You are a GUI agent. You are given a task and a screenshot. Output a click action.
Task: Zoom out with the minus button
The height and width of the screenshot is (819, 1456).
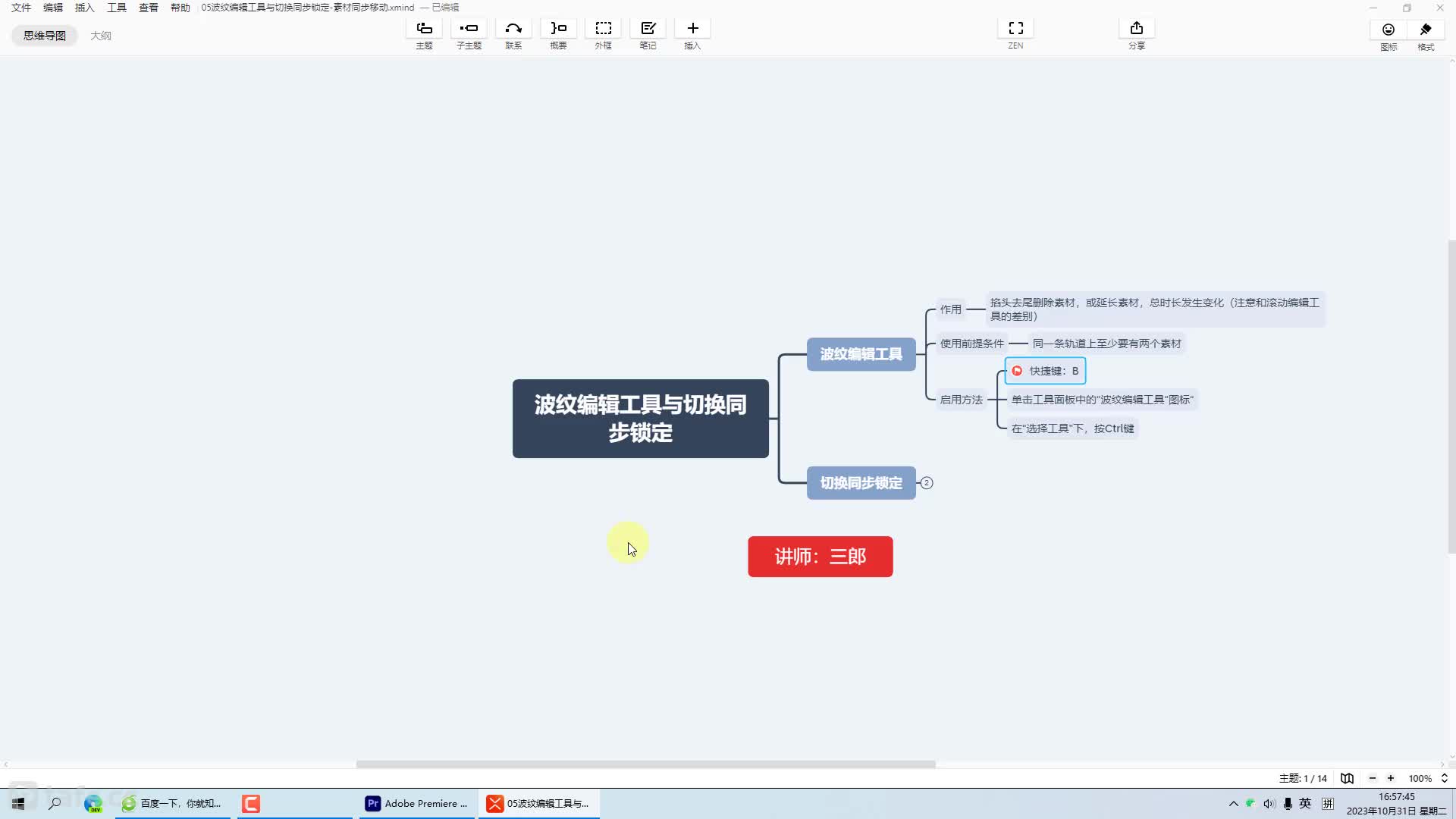tap(1372, 778)
